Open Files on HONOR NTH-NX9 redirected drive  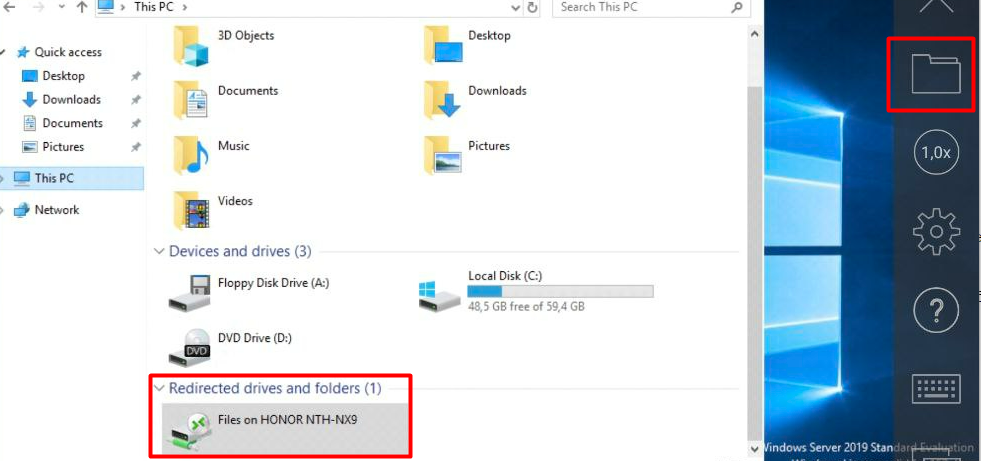tap(285, 428)
